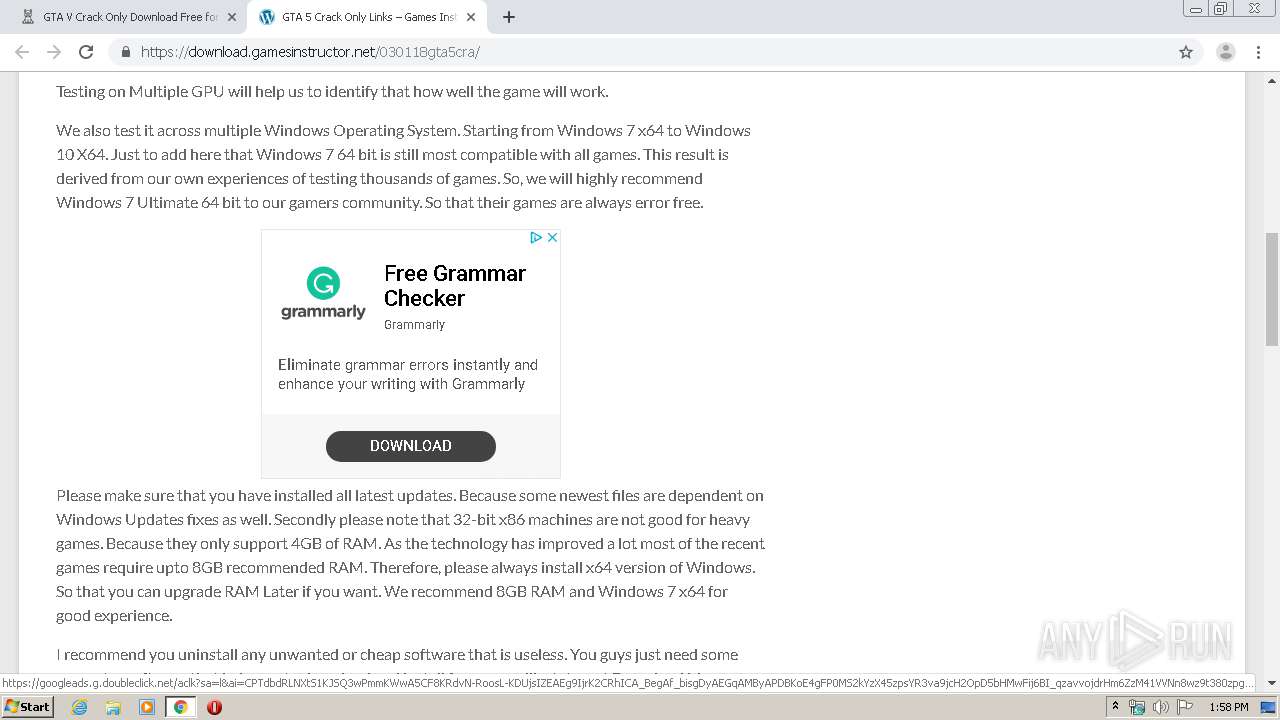1280x720 pixels.
Task: Open the Windows Start menu
Action: pos(28,707)
